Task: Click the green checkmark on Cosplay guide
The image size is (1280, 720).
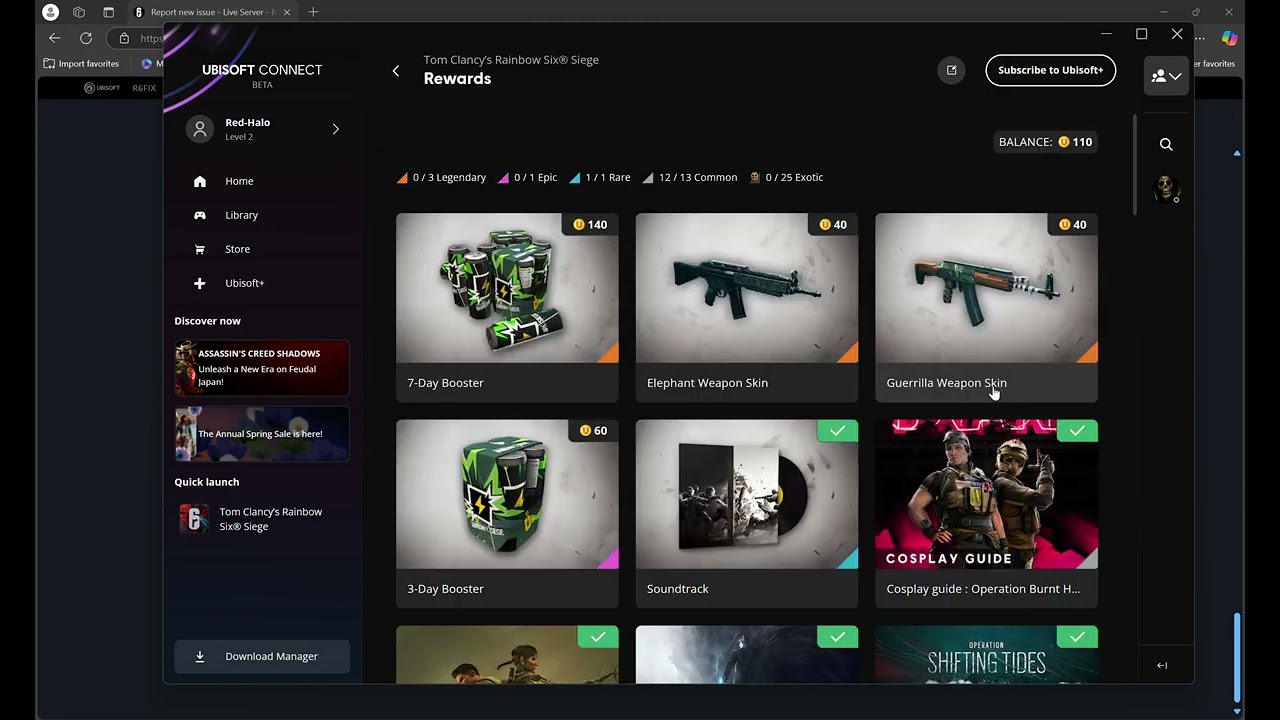Action: [1077, 431]
